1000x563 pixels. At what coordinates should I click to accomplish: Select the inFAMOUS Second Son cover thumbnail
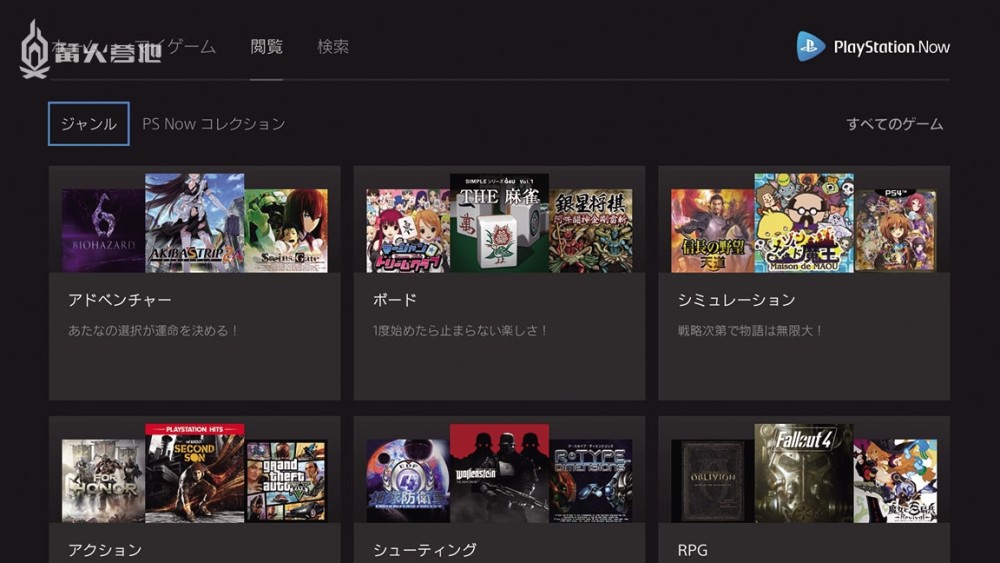pyautogui.click(x=195, y=473)
